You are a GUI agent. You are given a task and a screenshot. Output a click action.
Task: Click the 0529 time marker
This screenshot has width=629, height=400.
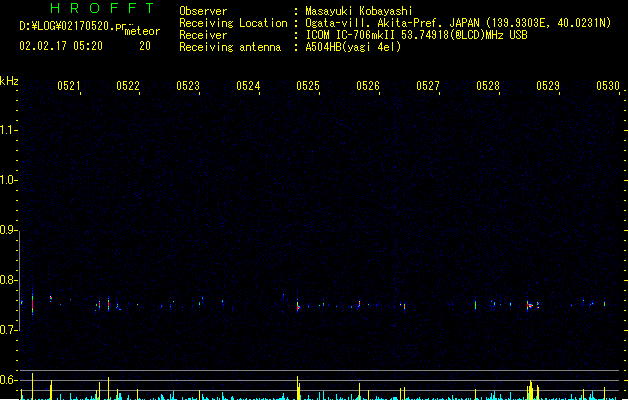click(548, 86)
